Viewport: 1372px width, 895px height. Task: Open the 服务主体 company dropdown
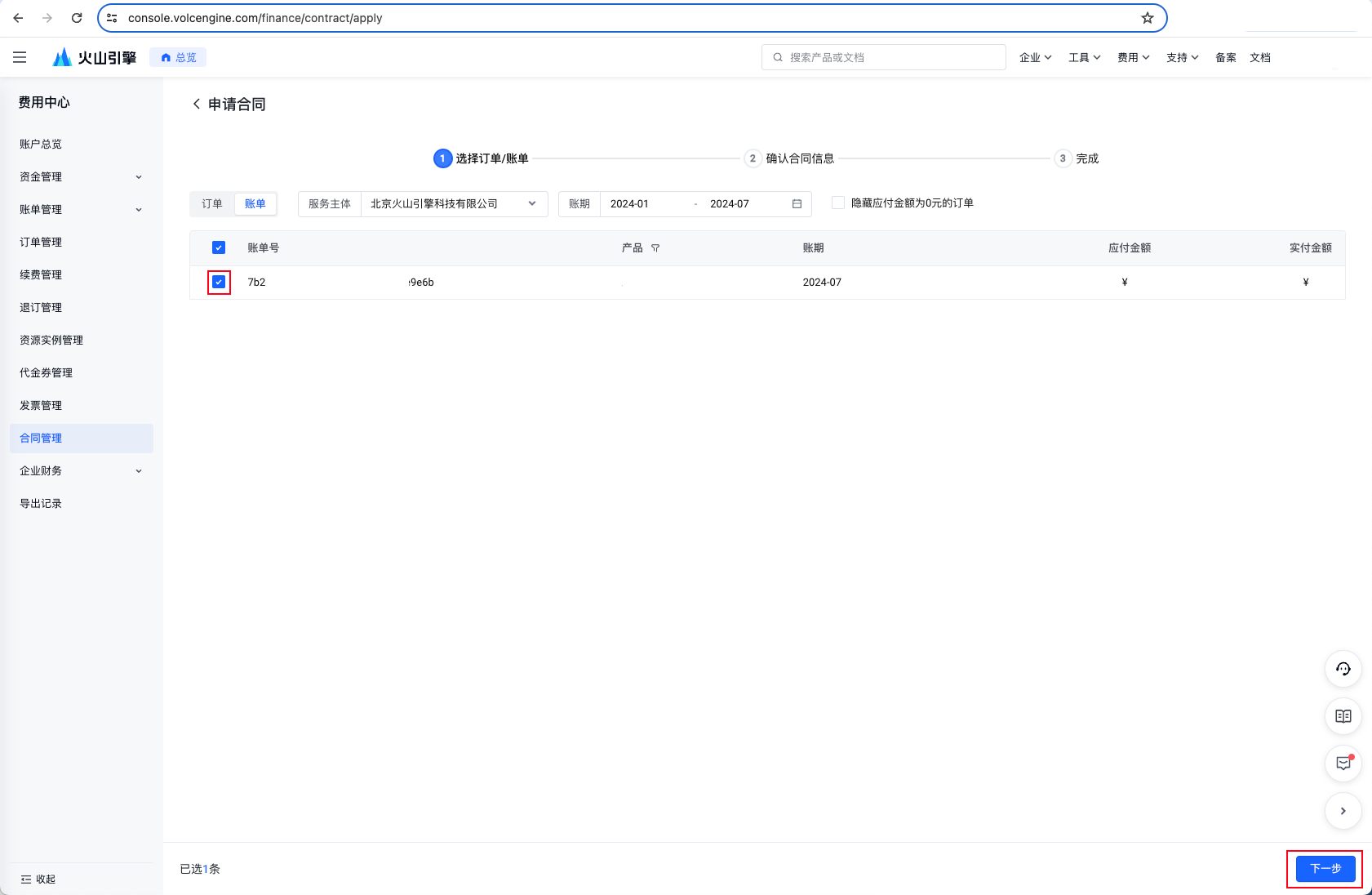pos(453,204)
